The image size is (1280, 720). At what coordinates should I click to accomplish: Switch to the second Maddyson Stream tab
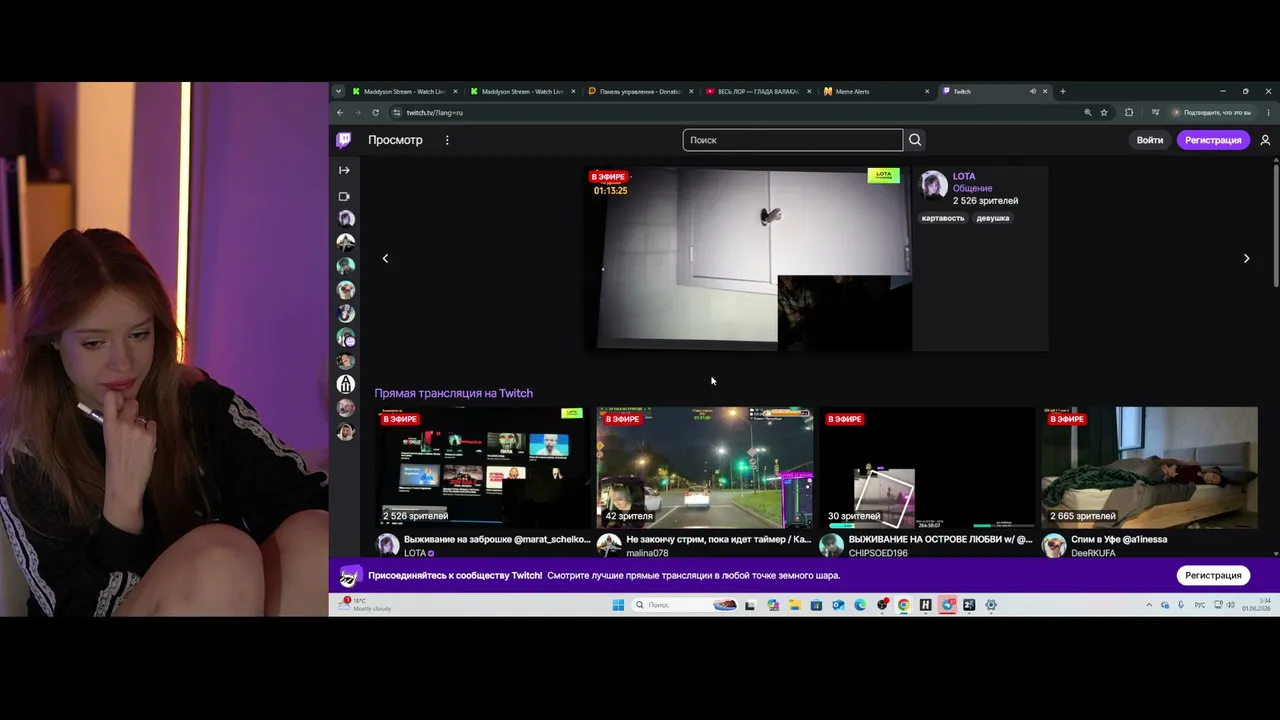click(x=522, y=91)
